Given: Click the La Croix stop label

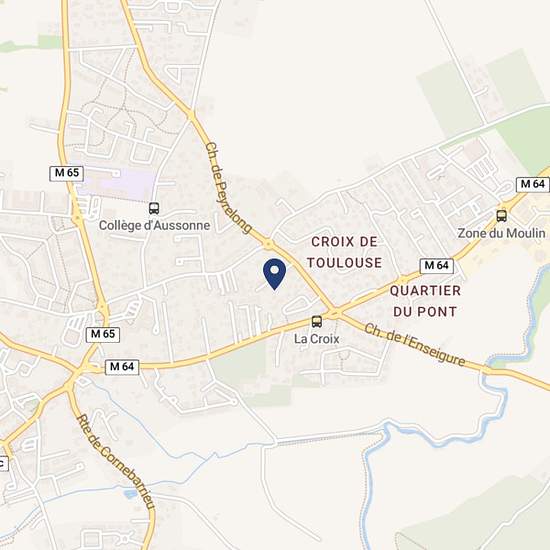Looking at the screenshot, I should (x=317, y=339).
